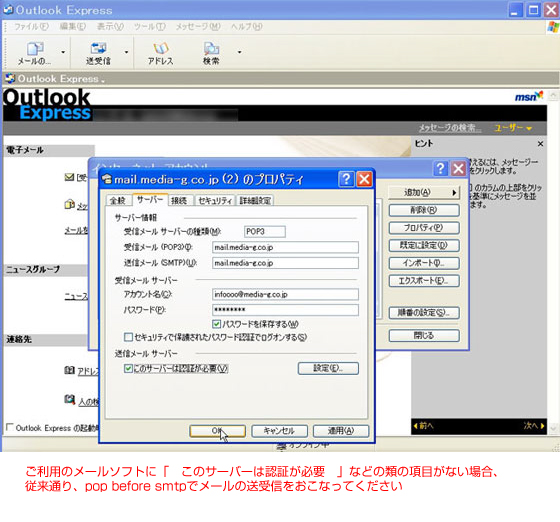
Task: Open the ユーザー dropdown in the header bar
Action: pyautogui.click(x=513, y=128)
